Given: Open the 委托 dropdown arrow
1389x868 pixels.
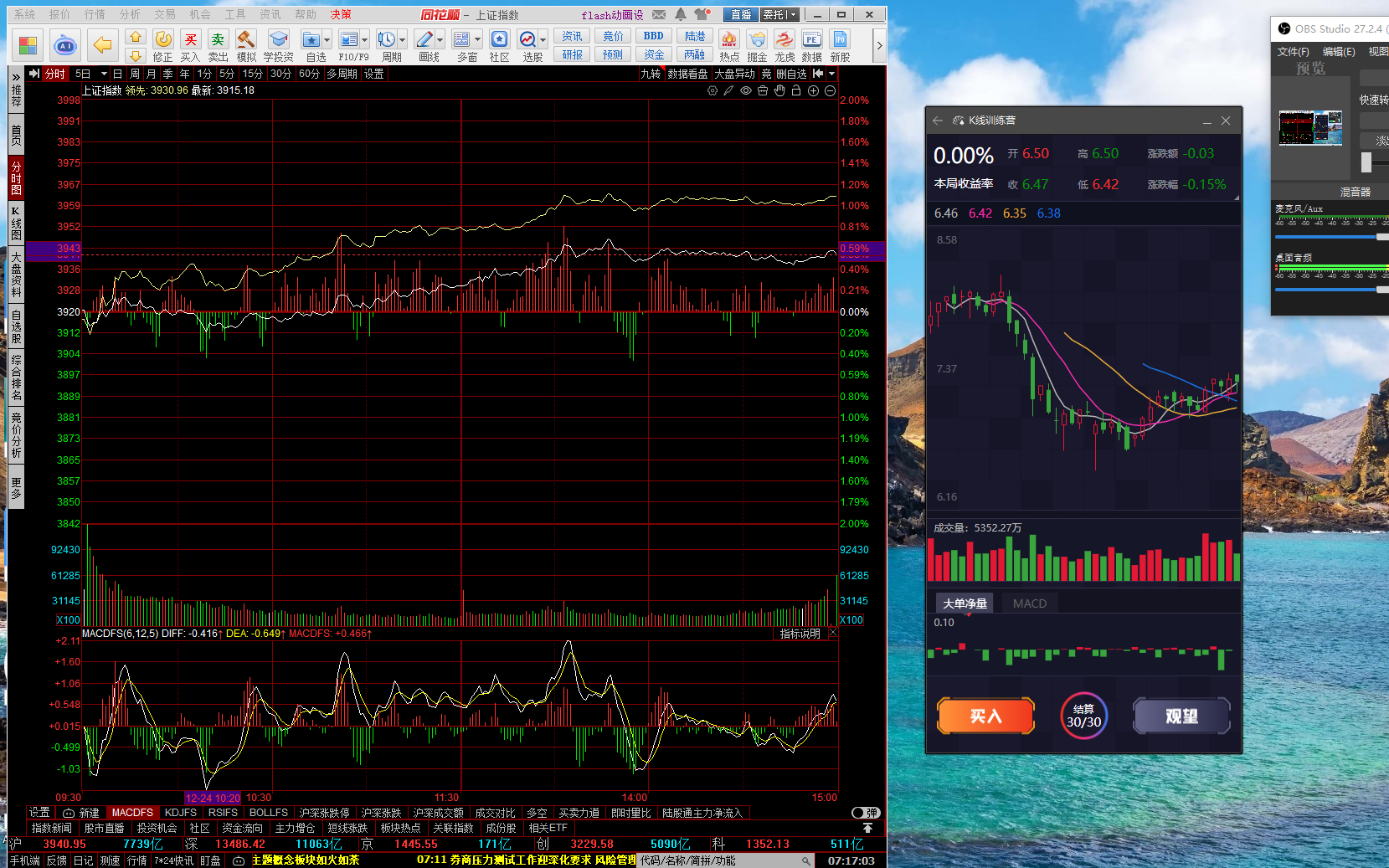Looking at the screenshot, I should click(792, 14).
